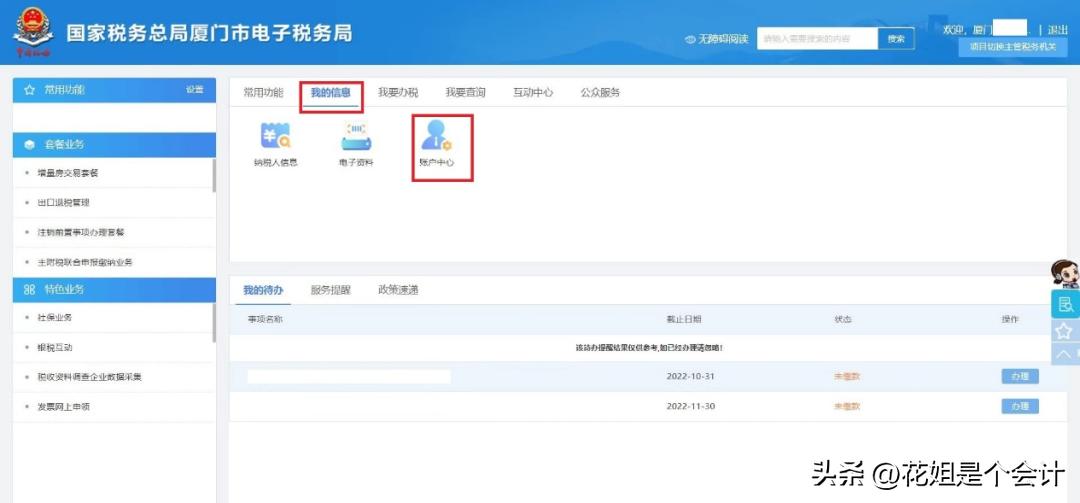Click the 2022-10-31 deadline cell
The width and height of the screenshot is (1080, 503).
[691, 377]
